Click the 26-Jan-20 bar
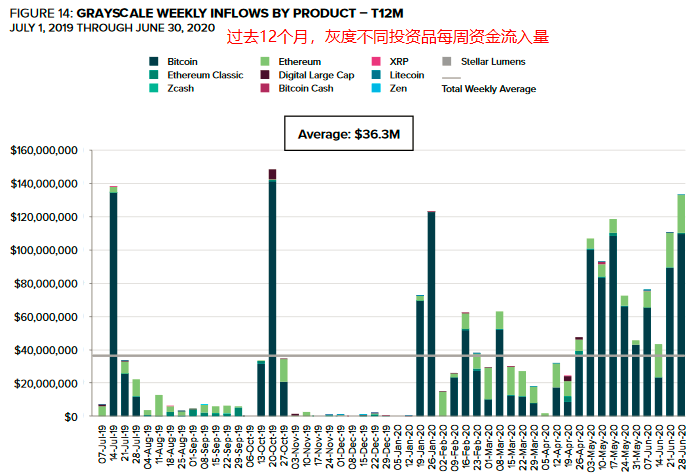The width and height of the screenshot is (696, 475). [x=431, y=313]
